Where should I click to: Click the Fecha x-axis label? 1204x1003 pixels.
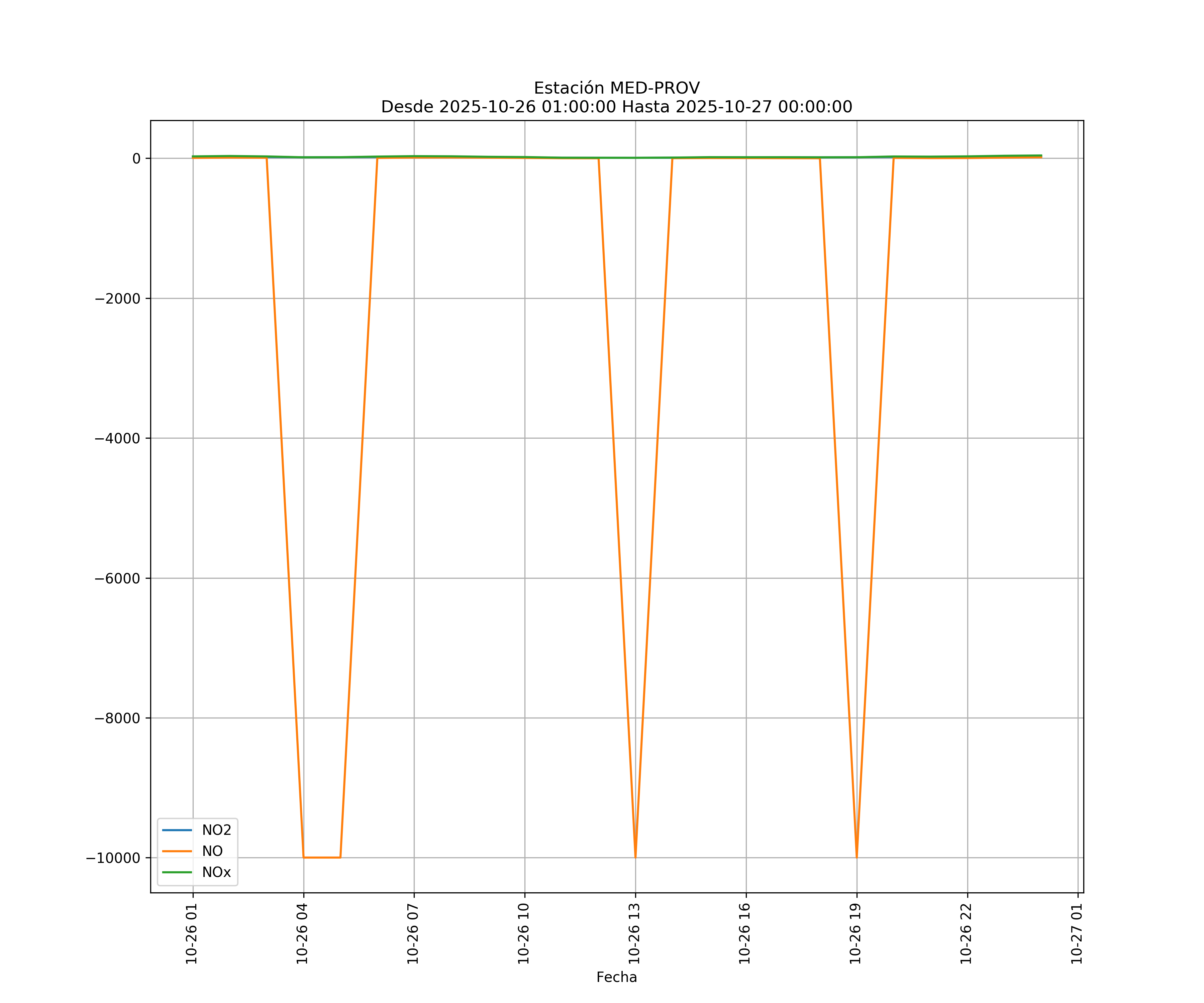pyautogui.click(x=616, y=977)
